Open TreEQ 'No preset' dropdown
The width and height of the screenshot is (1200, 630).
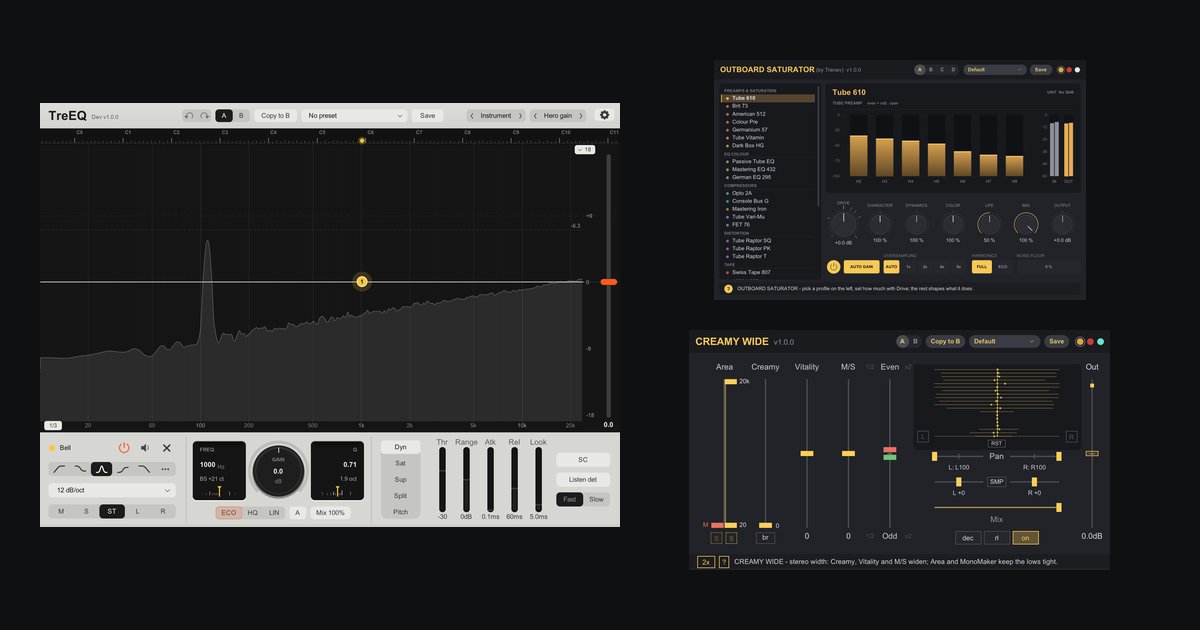click(356, 116)
